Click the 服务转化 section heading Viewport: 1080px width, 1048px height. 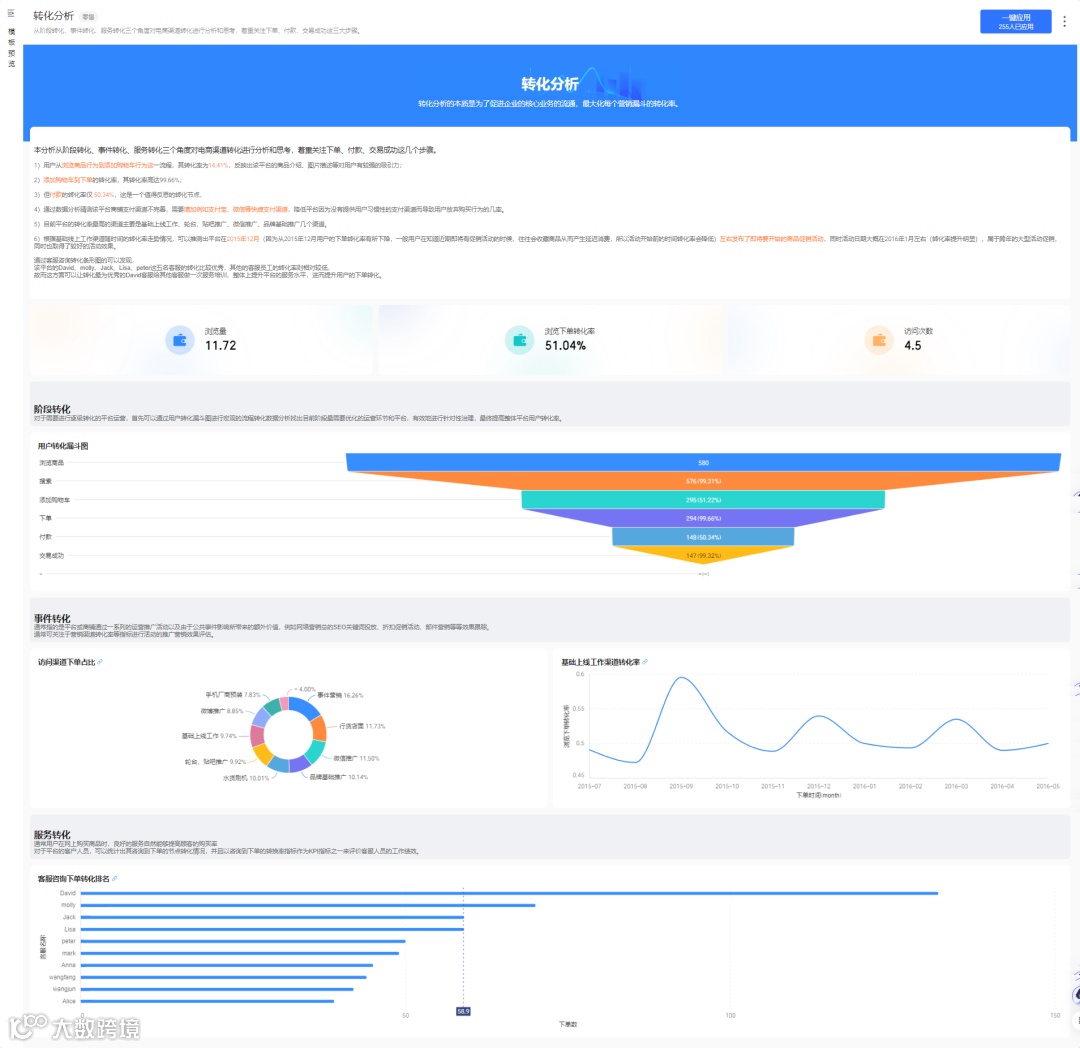52,835
